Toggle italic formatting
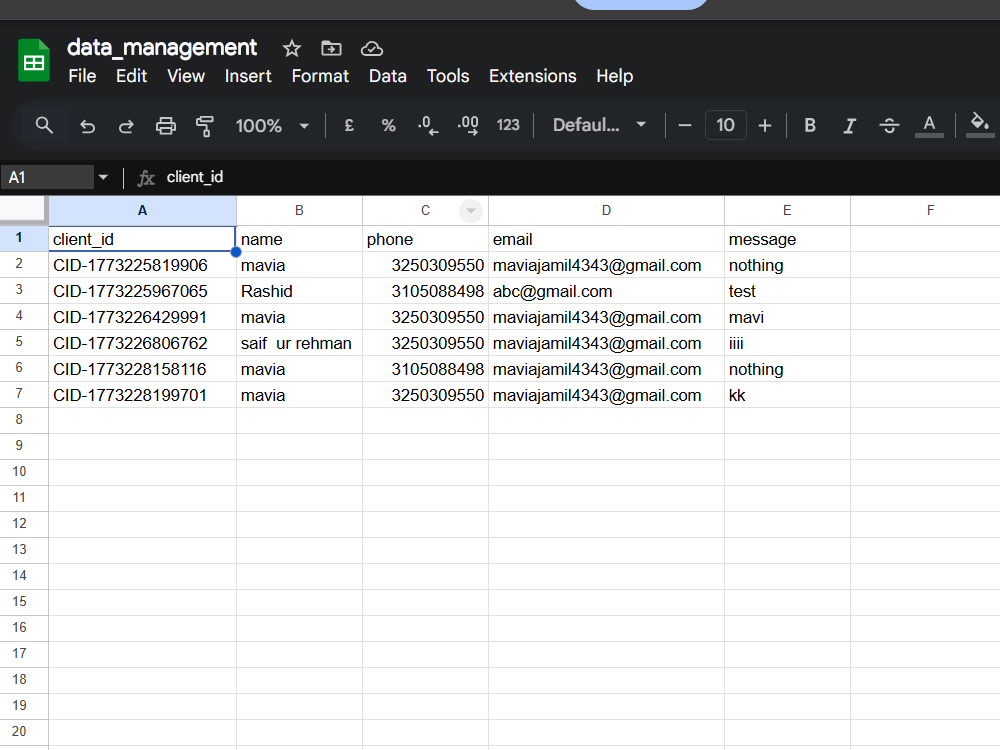The width and height of the screenshot is (1000, 750). coord(849,126)
